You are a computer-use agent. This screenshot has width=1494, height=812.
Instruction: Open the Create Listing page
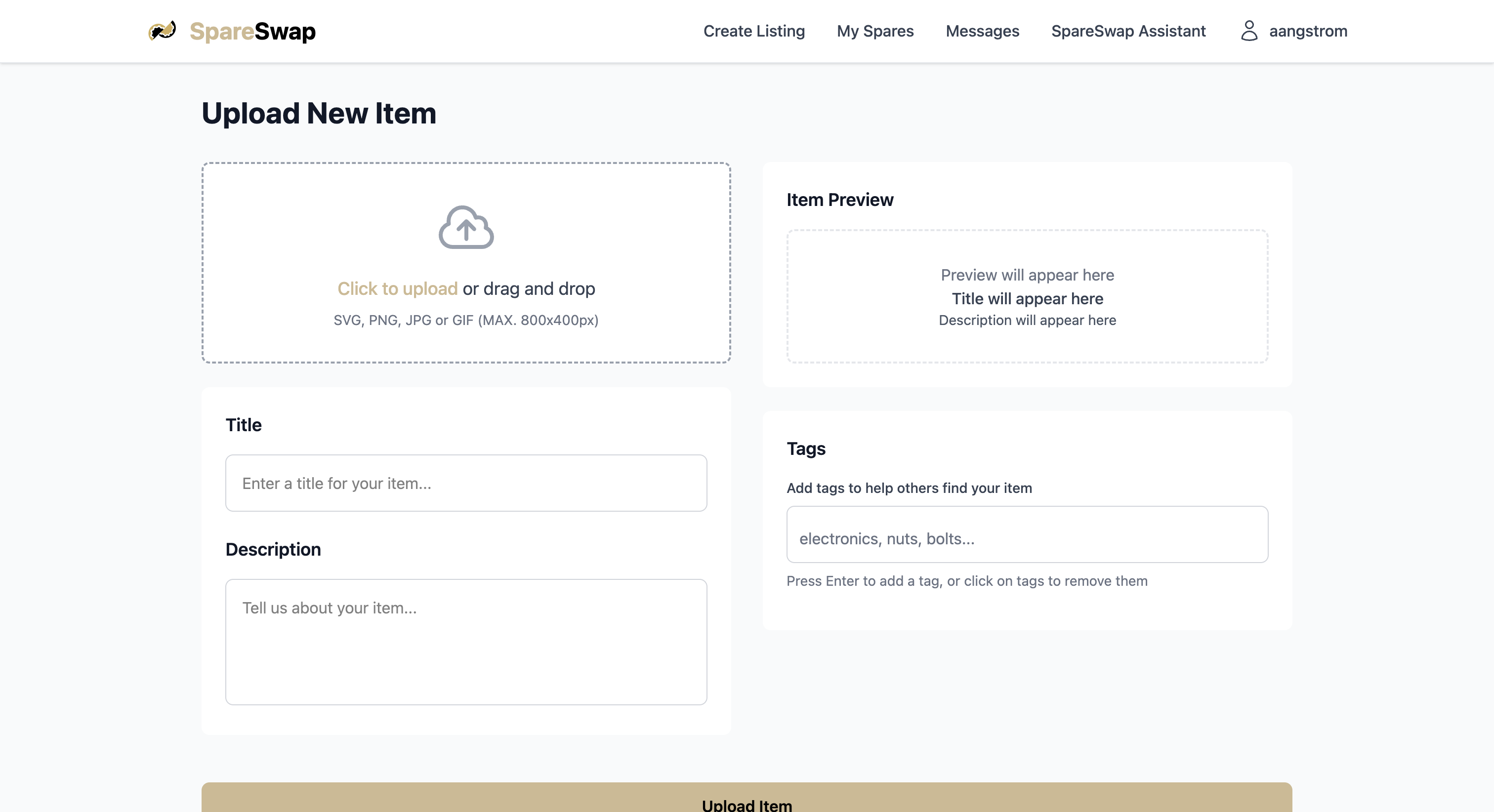[753, 31]
